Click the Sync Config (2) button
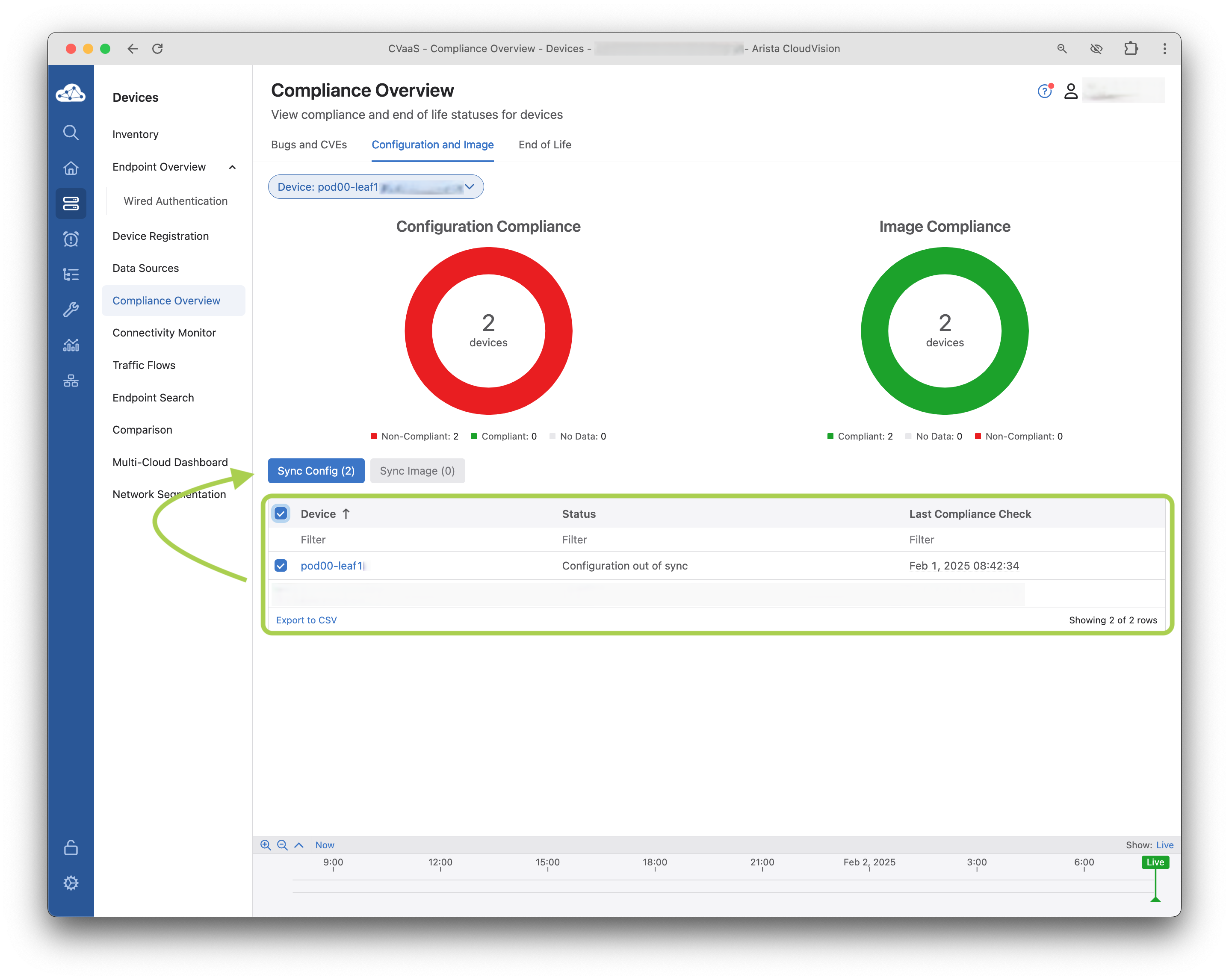1229x980 pixels. tap(316, 471)
